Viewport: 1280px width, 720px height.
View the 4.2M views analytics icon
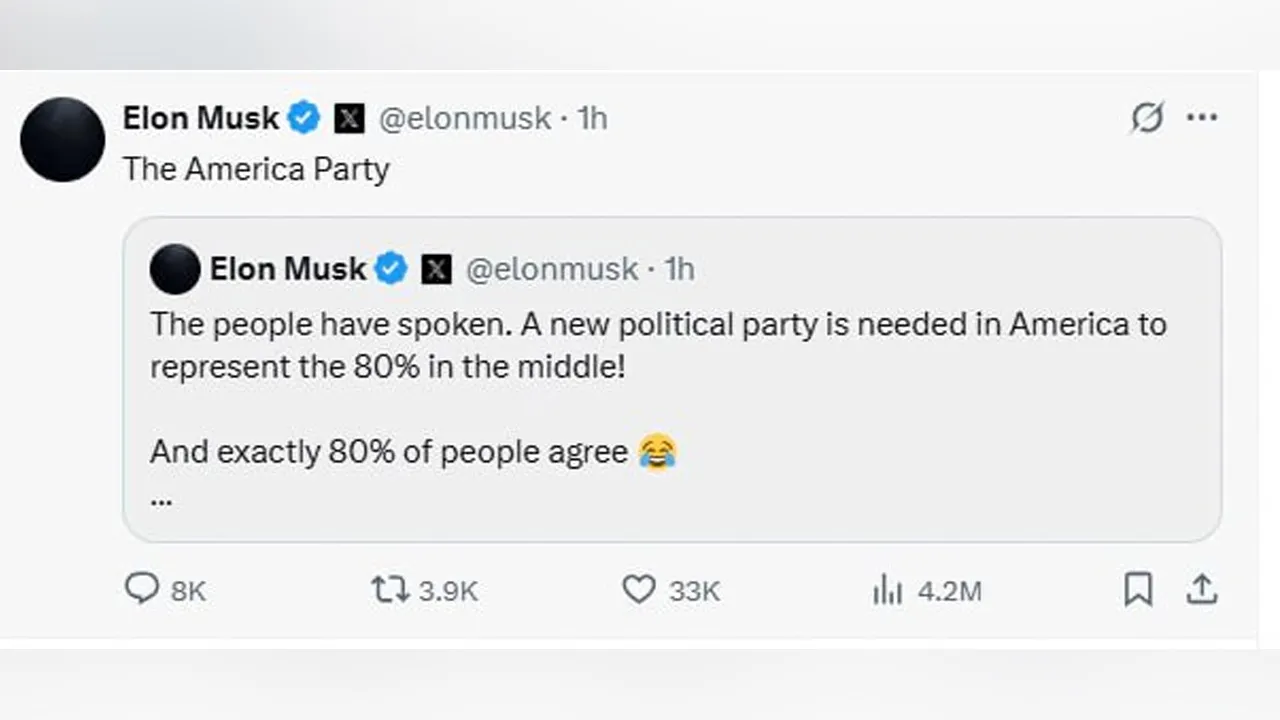tap(887, 590)
